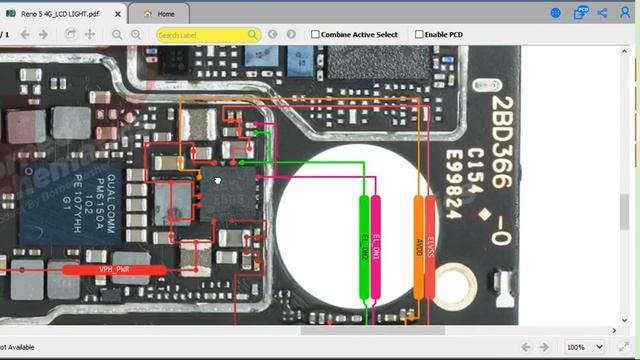Select the green EL_ON2 trace label

[x=364, y=247]
